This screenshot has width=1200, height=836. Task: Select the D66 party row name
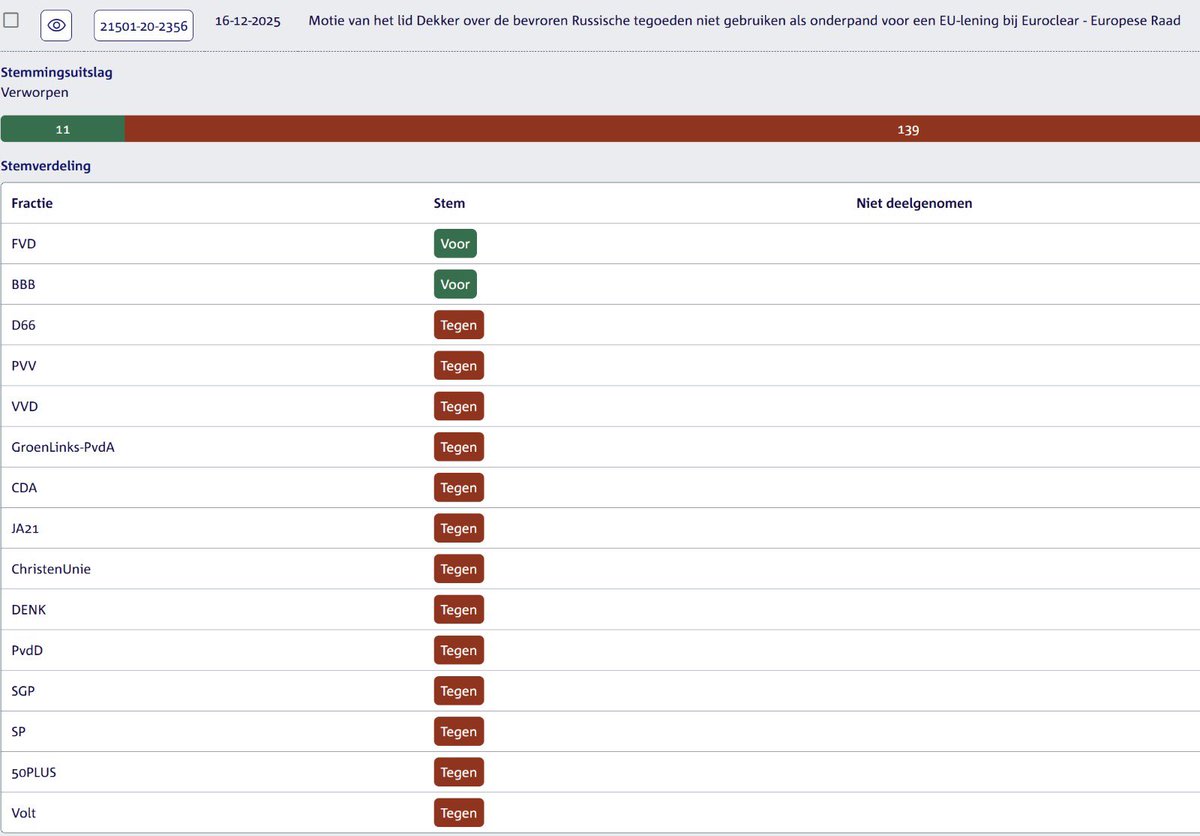tap(24, 325)
